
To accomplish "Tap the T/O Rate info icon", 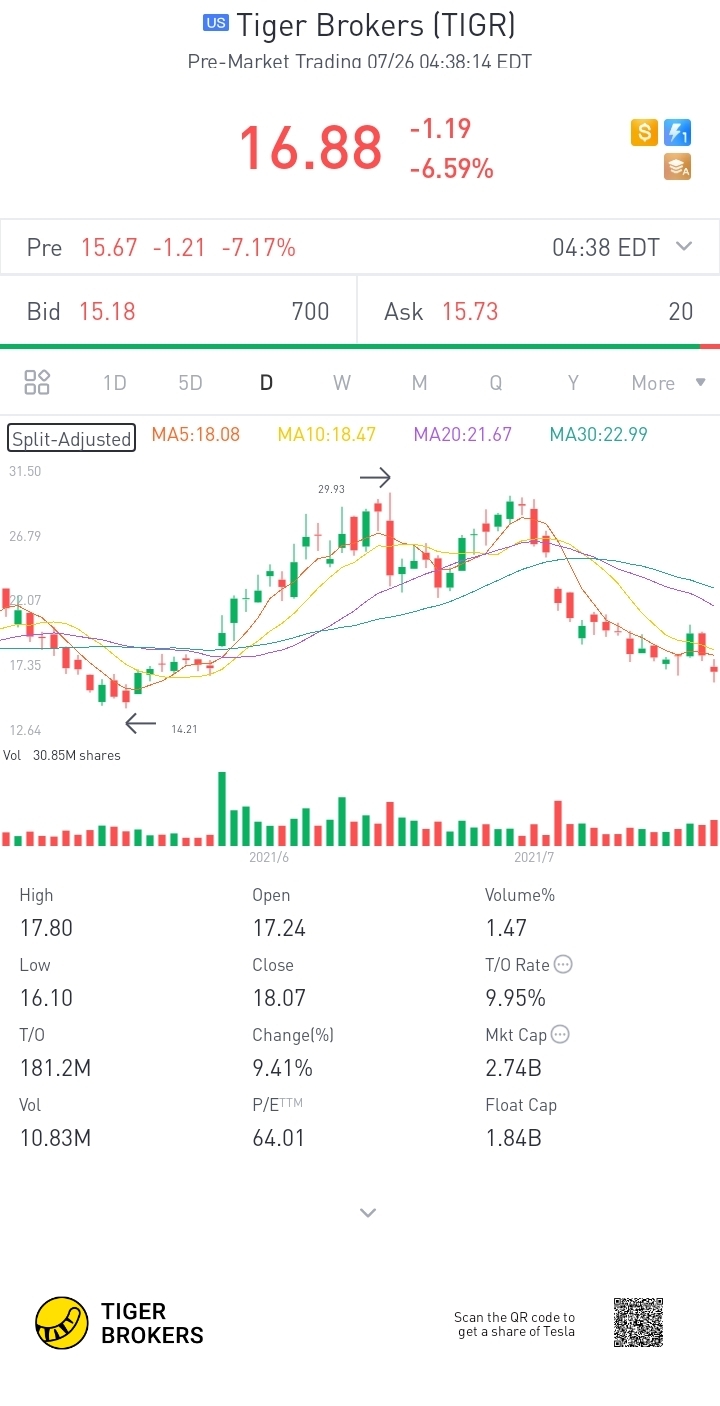I will click(563, 965).
